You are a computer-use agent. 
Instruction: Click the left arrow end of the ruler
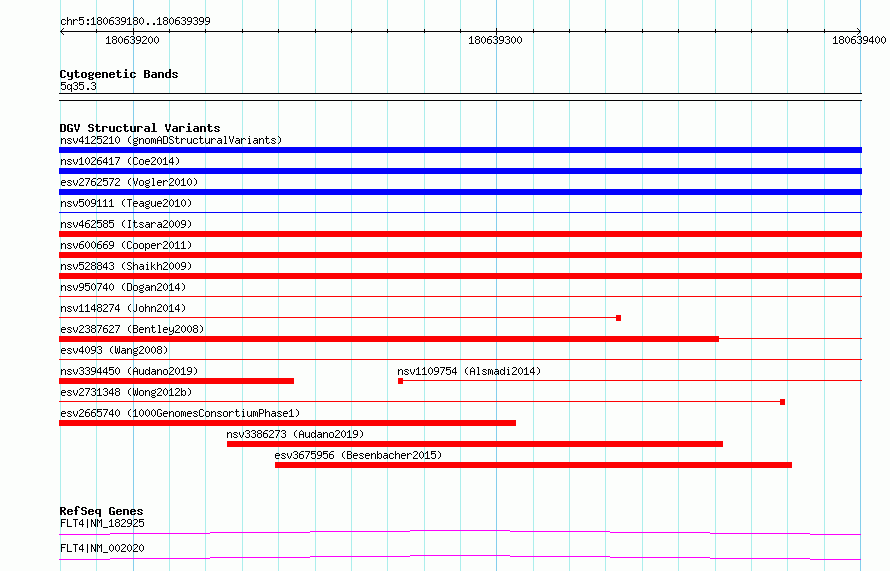coord(62,31)
